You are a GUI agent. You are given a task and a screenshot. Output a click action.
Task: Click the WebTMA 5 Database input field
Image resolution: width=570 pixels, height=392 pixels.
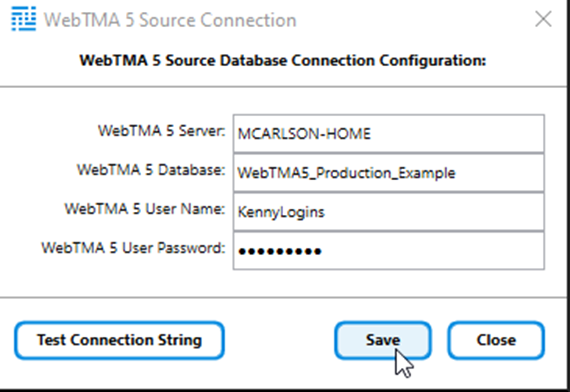pos(389,173)
